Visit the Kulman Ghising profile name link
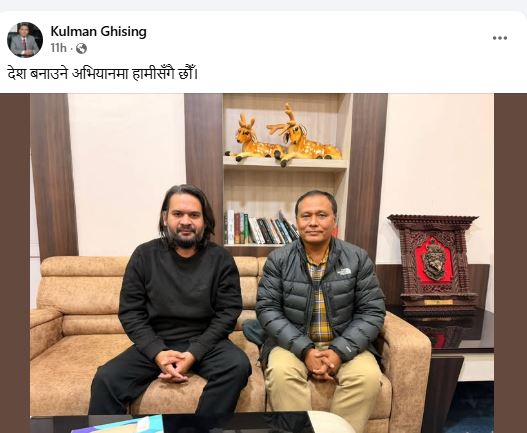 (98, 32)
